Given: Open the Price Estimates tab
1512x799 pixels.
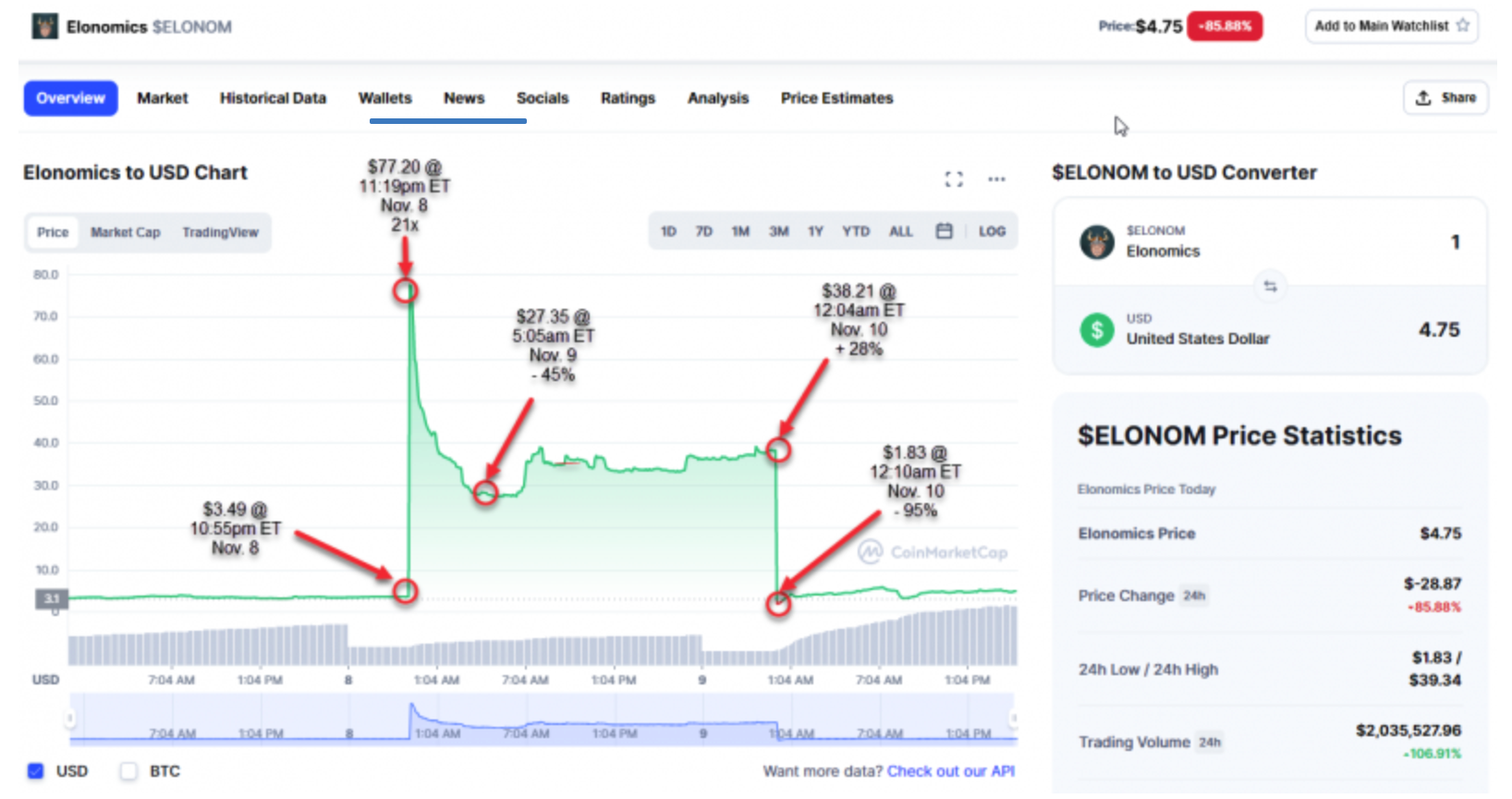Looking at the screenshot, I should (x=836, y=98).
